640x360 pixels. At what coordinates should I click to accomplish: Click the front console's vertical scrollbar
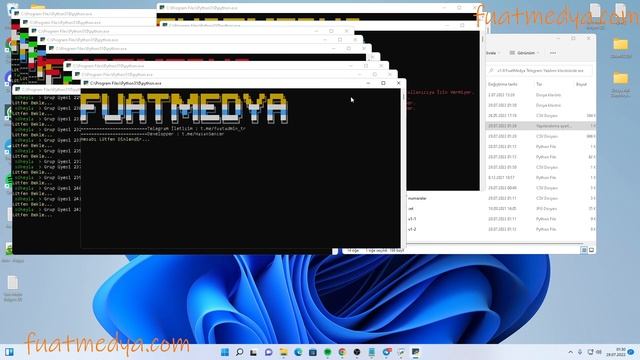403,167
